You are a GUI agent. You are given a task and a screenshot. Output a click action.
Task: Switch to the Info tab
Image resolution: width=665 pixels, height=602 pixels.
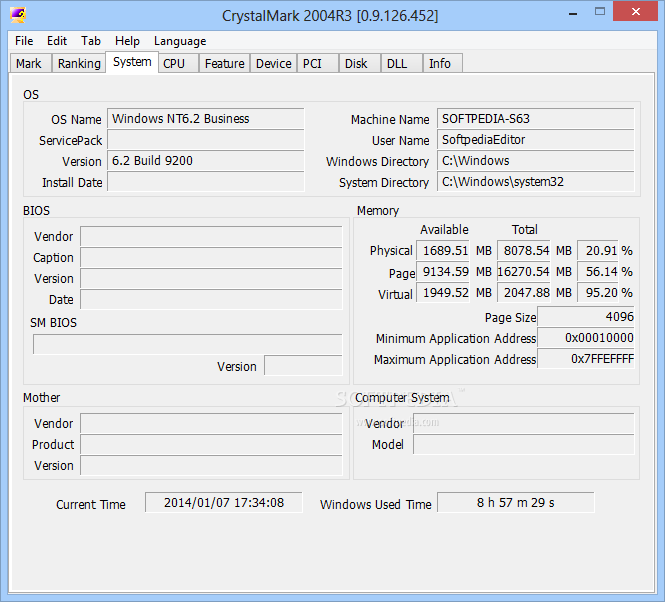(443, 63)
